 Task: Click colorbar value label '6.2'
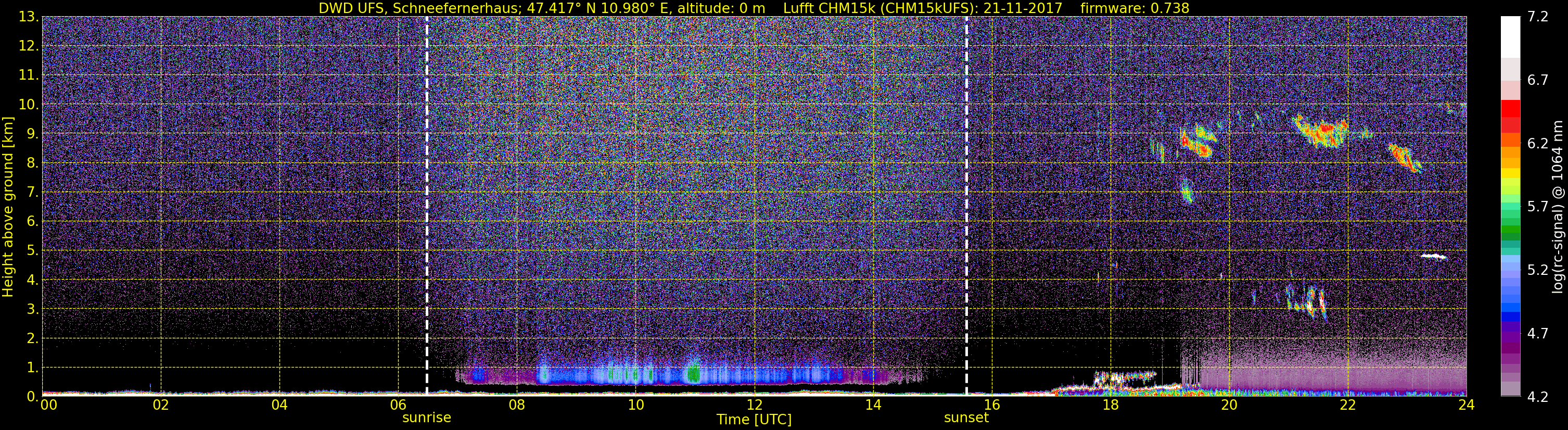[x=1538, y=144]
